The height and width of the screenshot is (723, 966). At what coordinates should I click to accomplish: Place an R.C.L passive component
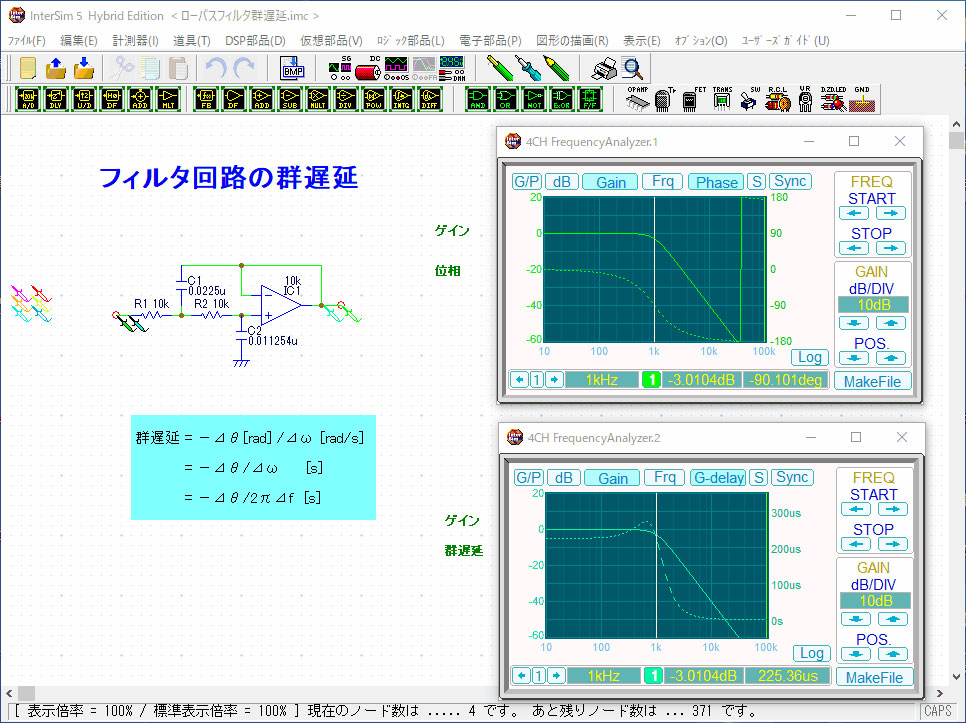[777, 99]
